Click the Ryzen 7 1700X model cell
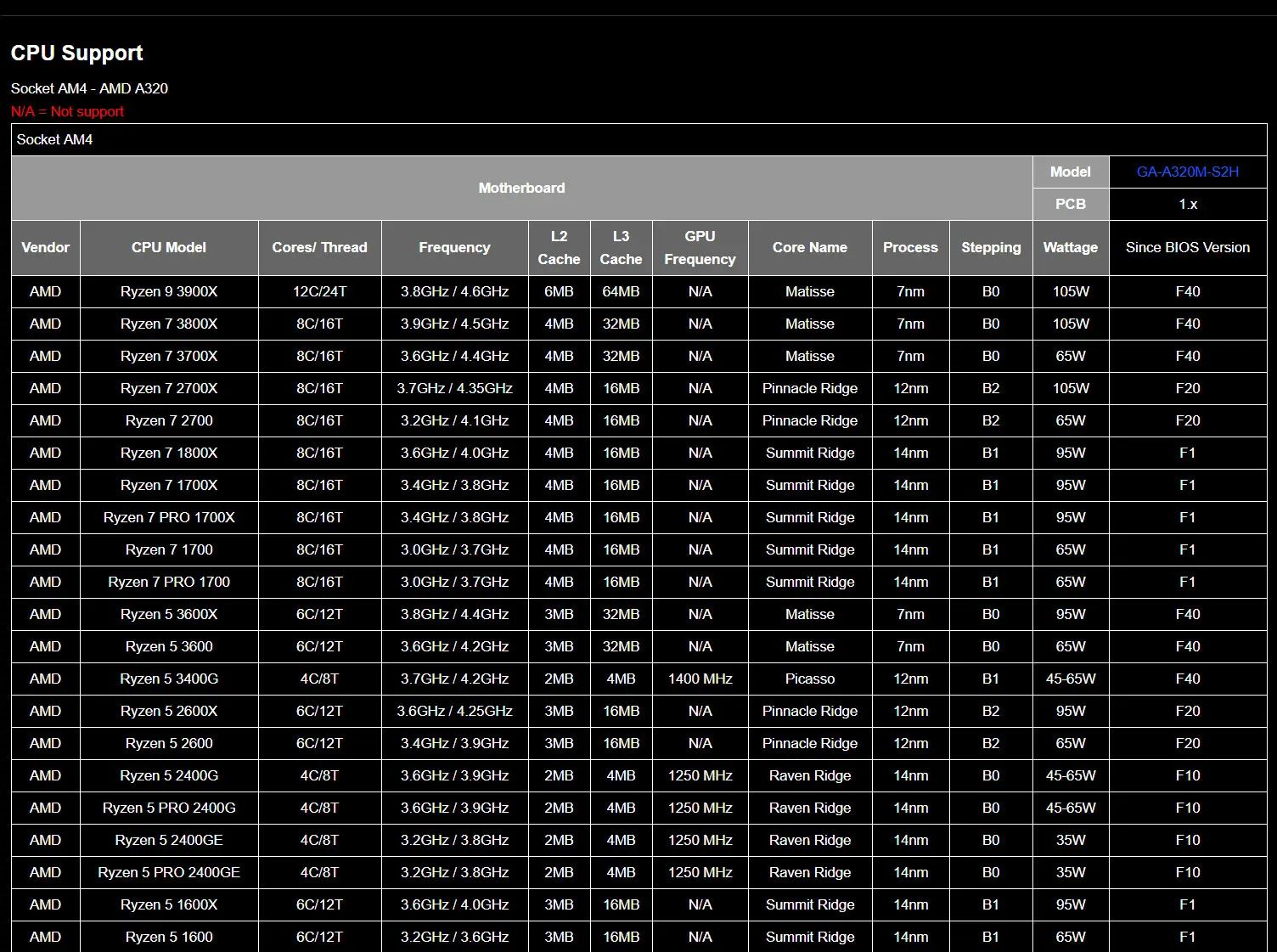 (169, 485)
